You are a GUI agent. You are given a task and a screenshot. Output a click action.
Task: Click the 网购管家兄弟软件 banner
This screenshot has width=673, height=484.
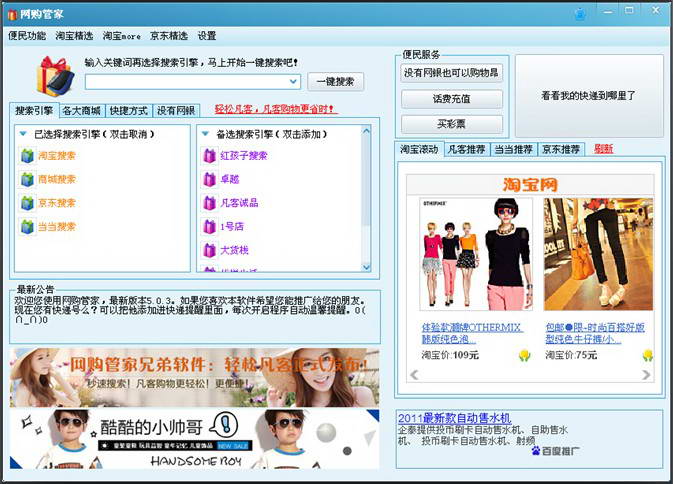(x=194, y=378)
